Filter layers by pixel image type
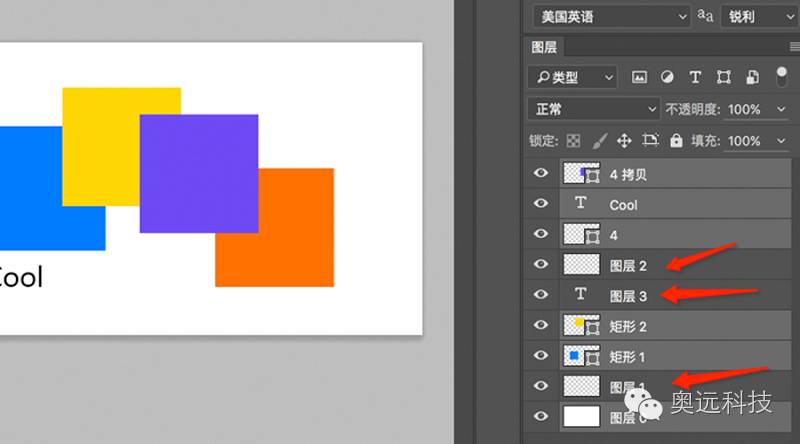 tap(639, 77)
